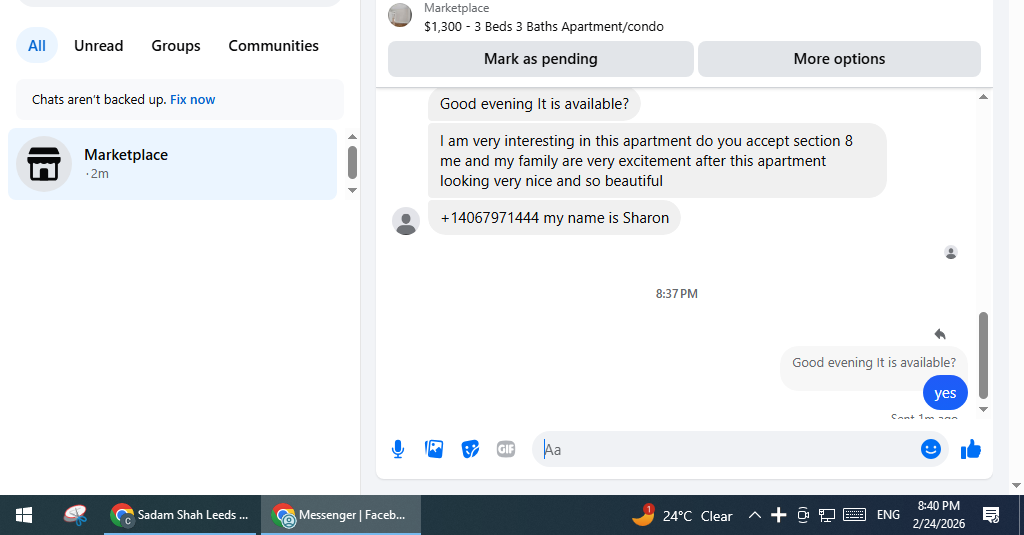Screen dimensions: 1024x535
Task: Click the Fix now backup link
Action: [x=193, y=99]
